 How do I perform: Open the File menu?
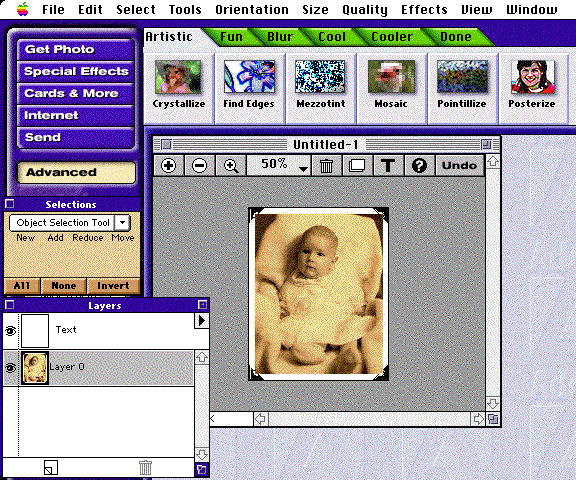point(53,10)
